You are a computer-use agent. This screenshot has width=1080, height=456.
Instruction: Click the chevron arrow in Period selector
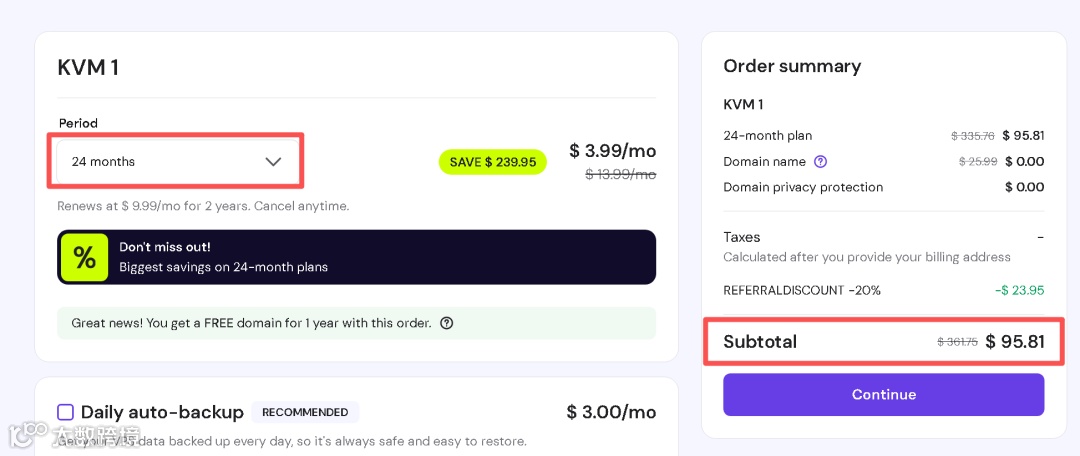273,162
